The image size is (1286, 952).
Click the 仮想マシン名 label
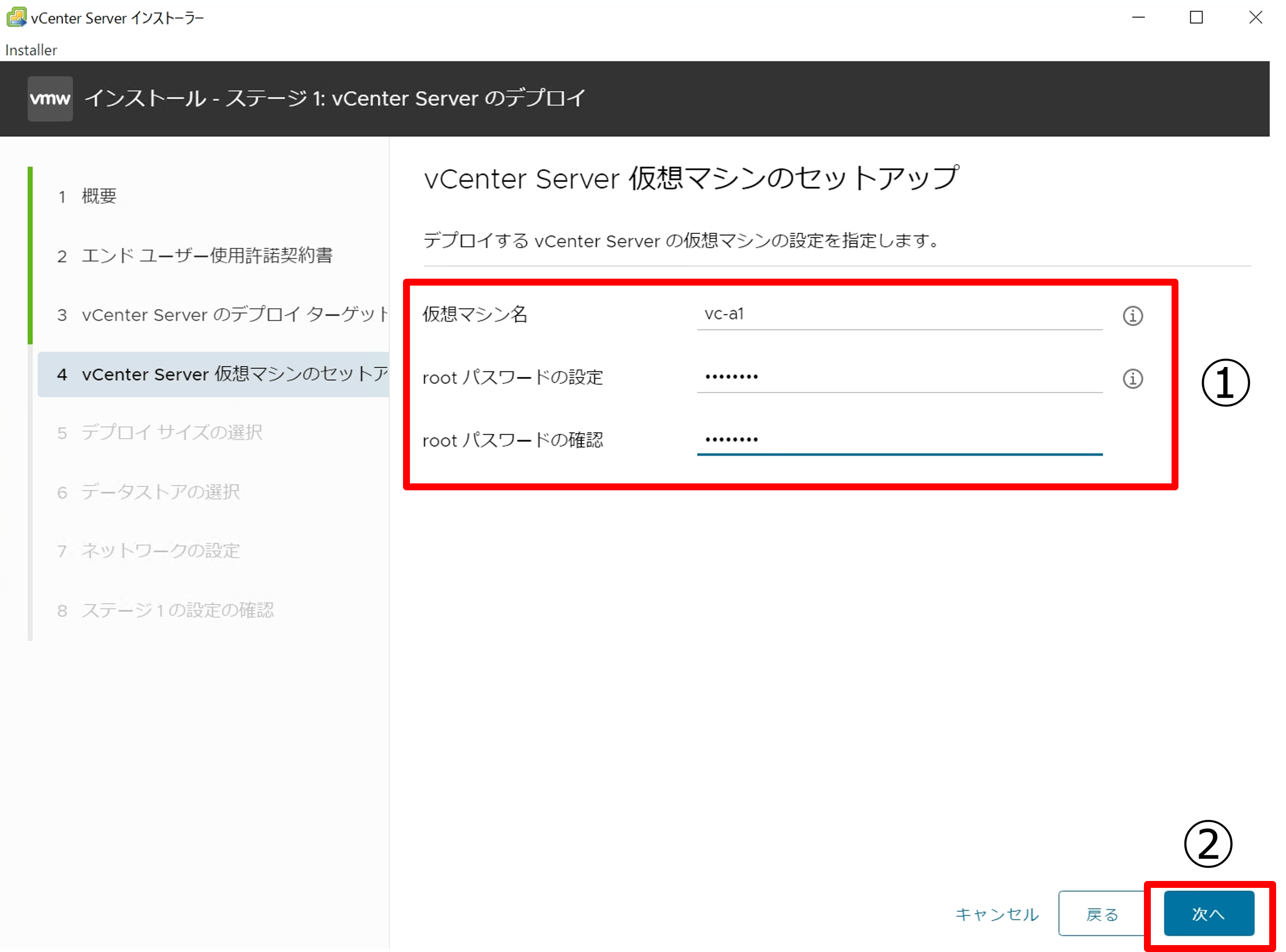475,314
